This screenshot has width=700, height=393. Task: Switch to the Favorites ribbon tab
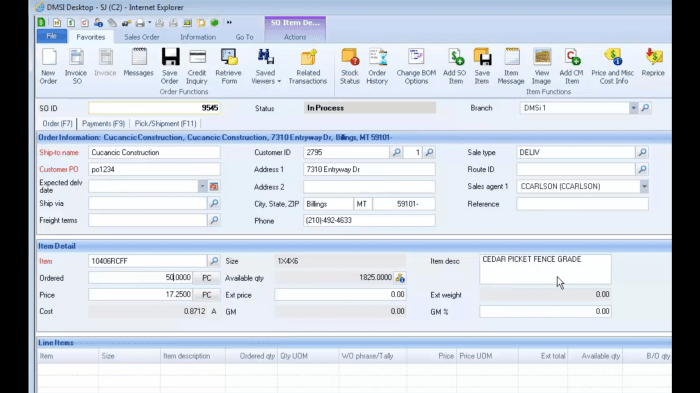(x=91, y=37)
